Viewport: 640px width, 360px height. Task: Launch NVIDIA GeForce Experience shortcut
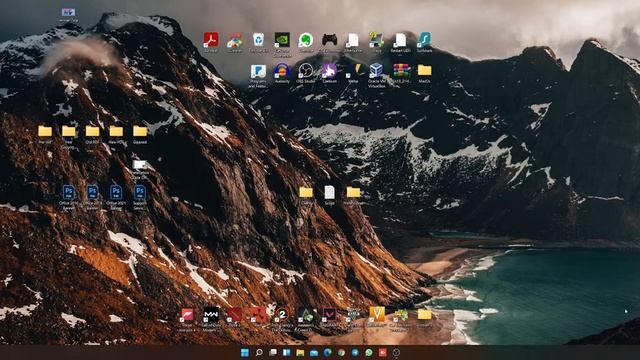pyautogui.click(x=282, y=40)
